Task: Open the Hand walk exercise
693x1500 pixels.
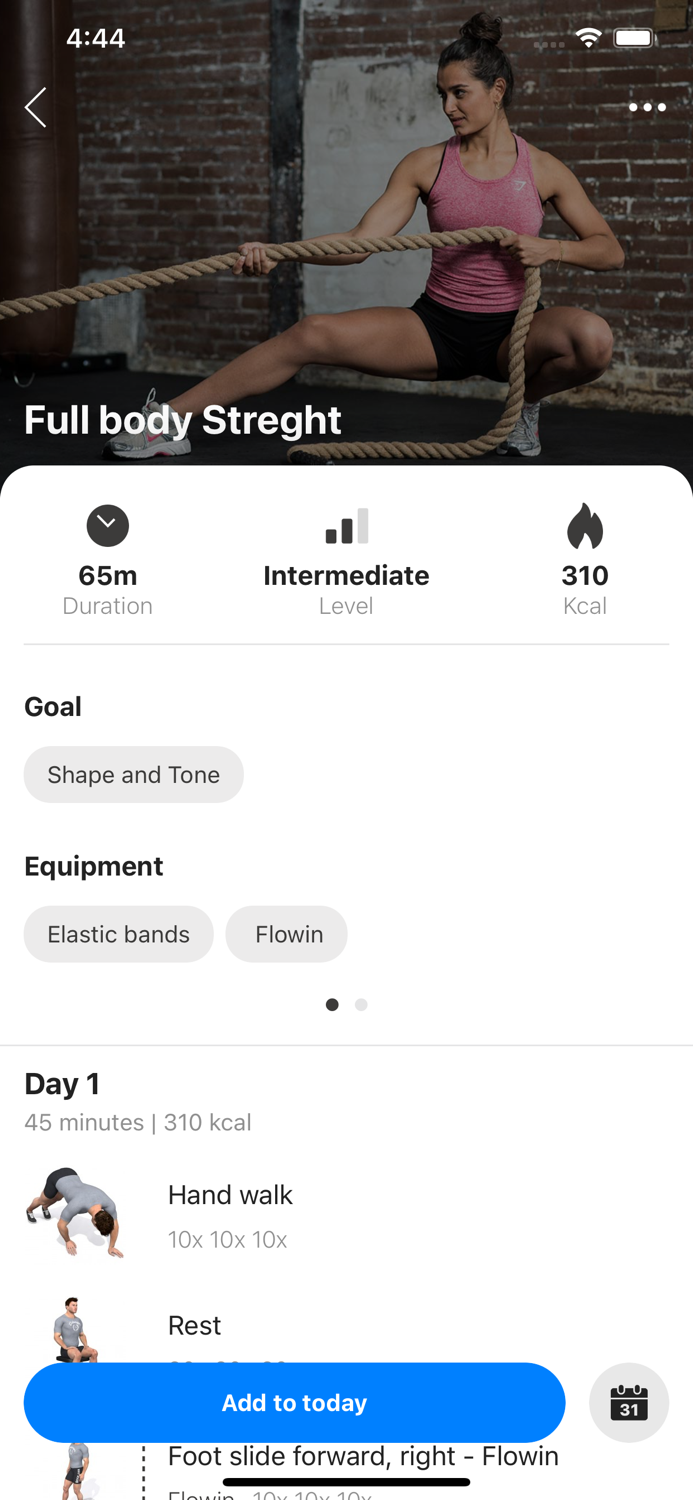Action: 230,1195
